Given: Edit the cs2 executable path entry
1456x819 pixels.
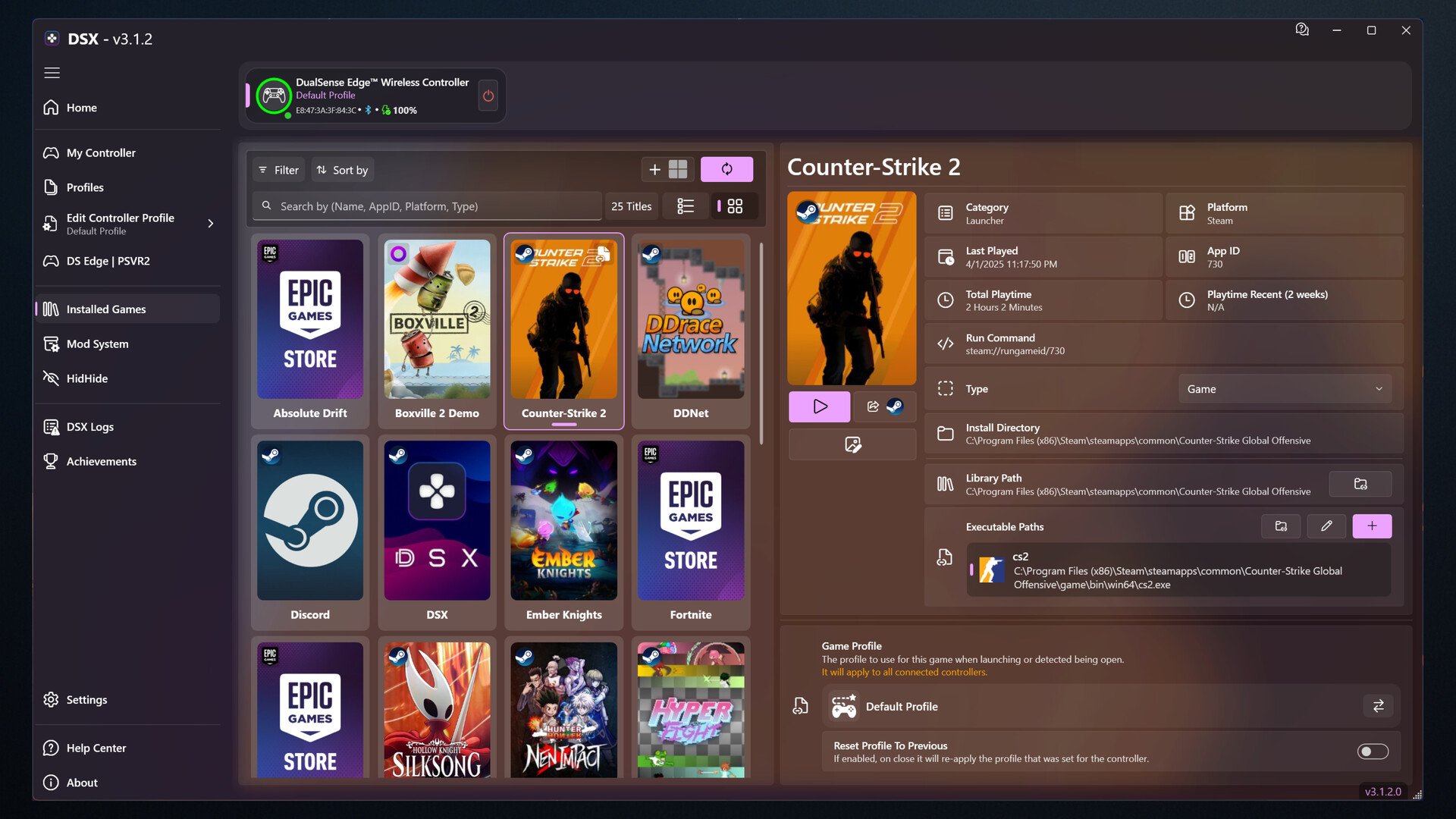Looking at the screenshot, I should click(x=1326, y=526).
